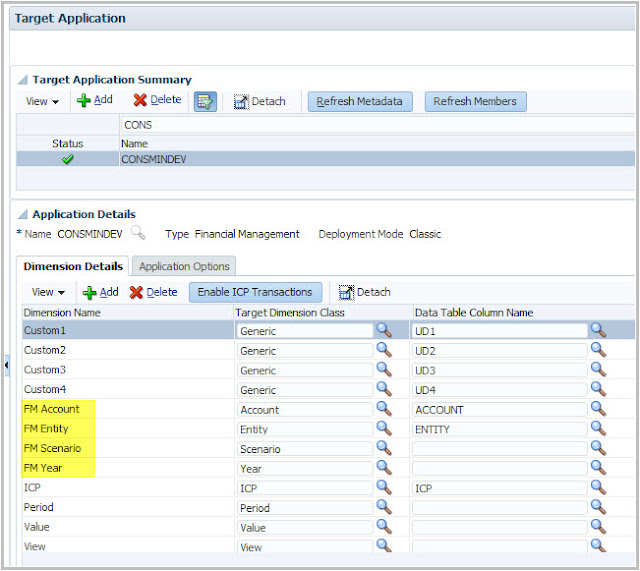
Task: Click the Status column header
Action: pyautogui.click(x=67, y=144)
